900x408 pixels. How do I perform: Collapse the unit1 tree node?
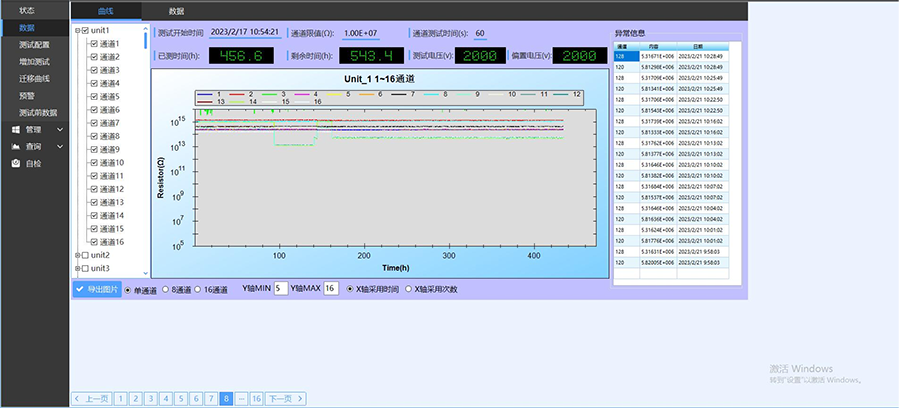coord(77,31)
